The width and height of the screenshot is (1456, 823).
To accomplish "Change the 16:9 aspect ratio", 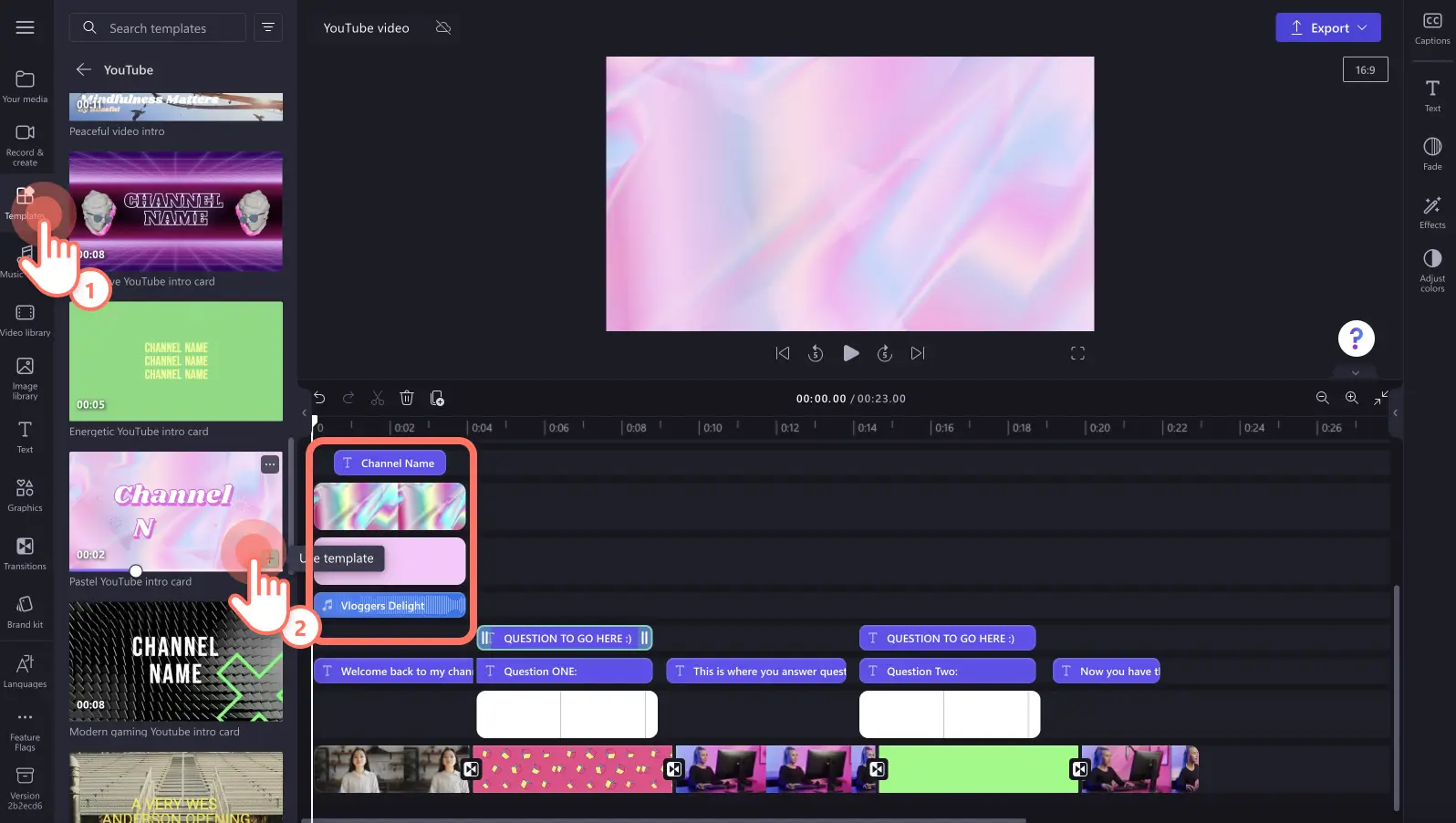I will point(1365,69).
